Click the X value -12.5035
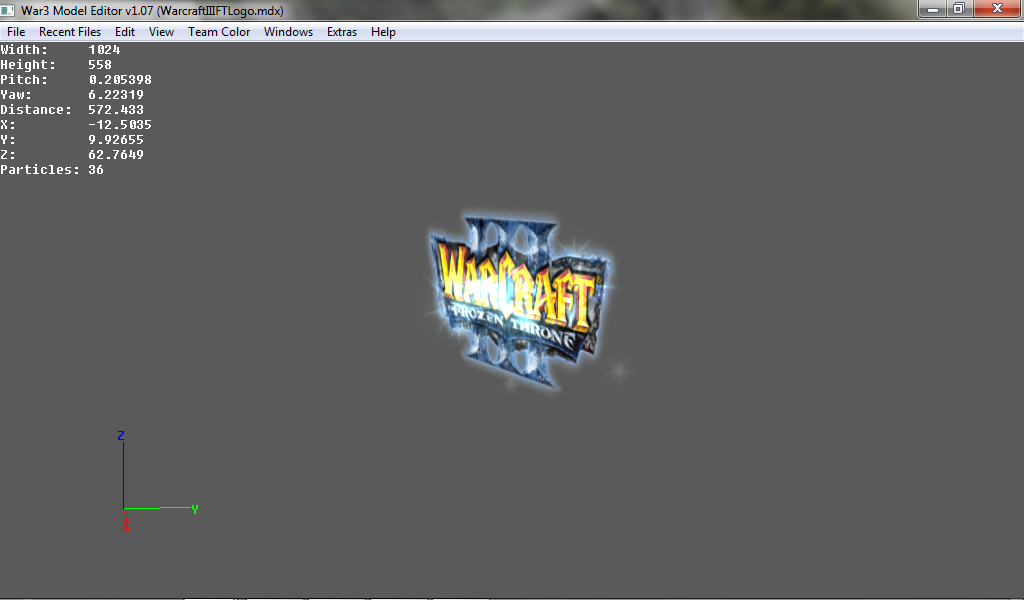Image resolution: width=1024 pixels, height=600 pixels. (120, 125)
